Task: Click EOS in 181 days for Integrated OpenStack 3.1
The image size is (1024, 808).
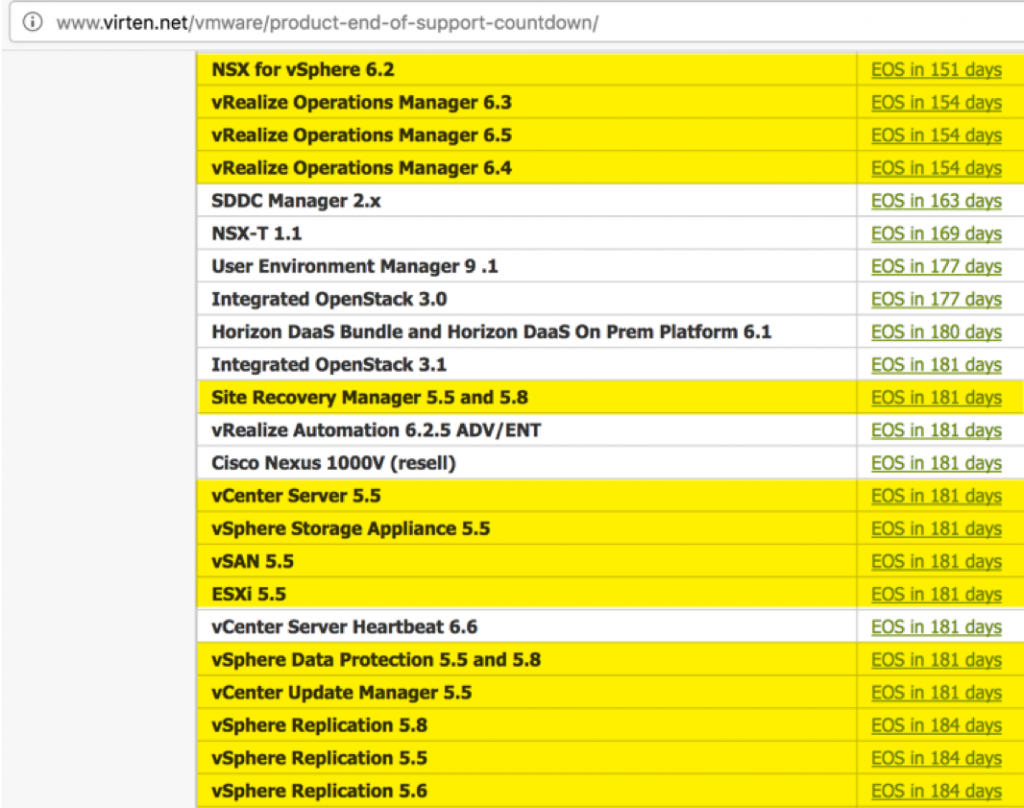Action: coord(937,364)
